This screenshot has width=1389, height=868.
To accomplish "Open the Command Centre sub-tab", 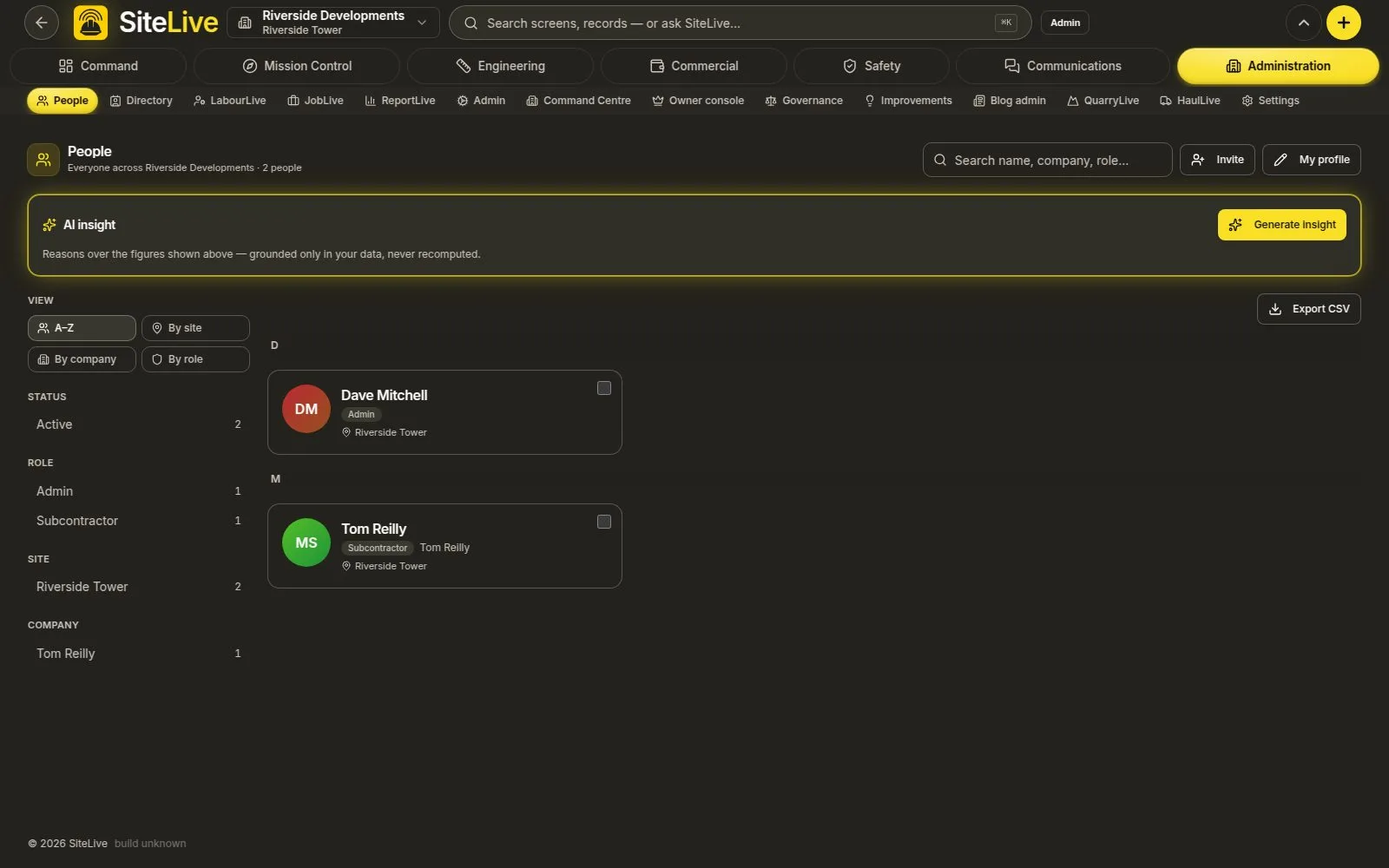I will click(x=579, y=101).
